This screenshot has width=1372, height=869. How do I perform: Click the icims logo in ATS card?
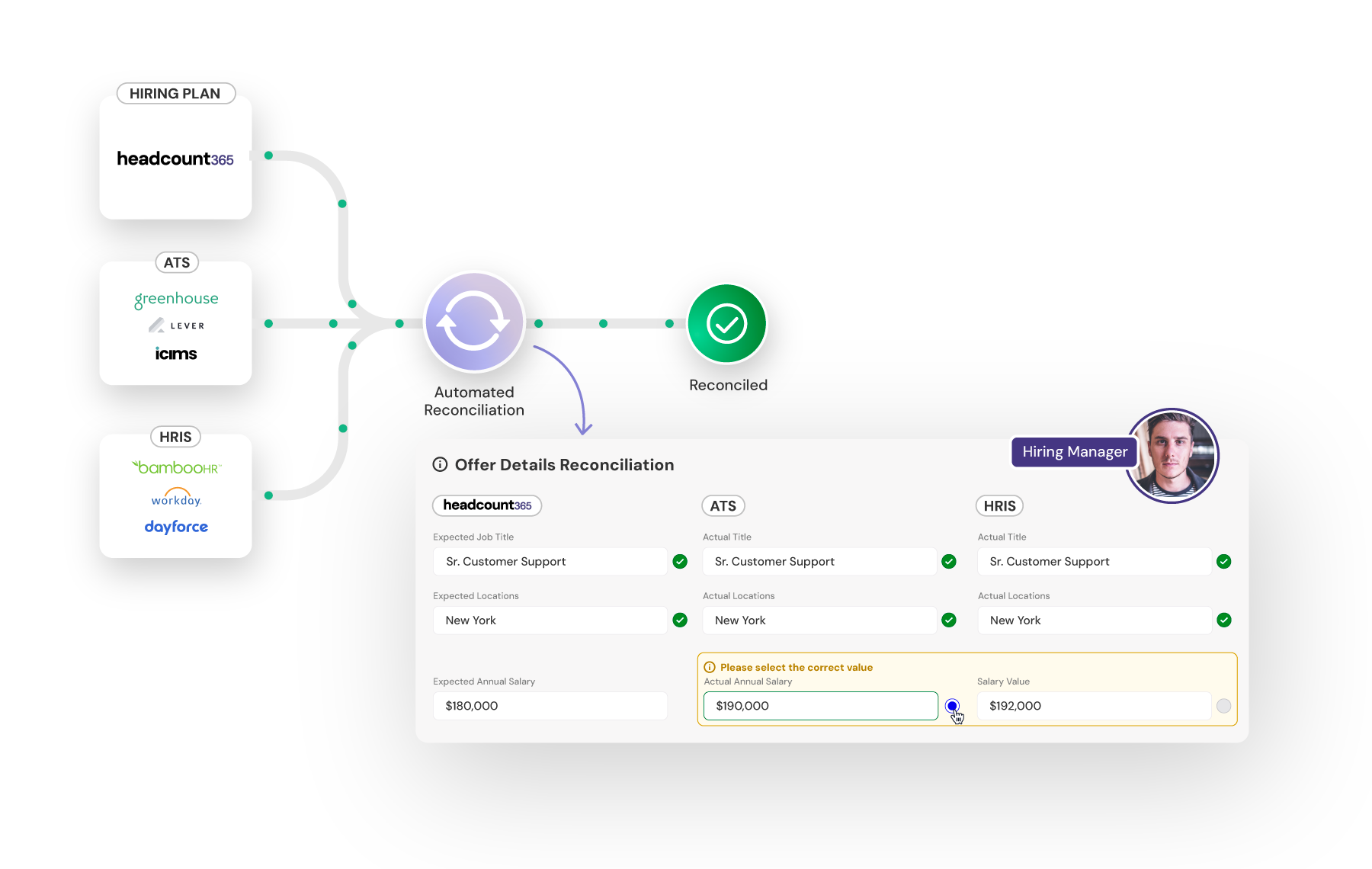click(176, 353)
